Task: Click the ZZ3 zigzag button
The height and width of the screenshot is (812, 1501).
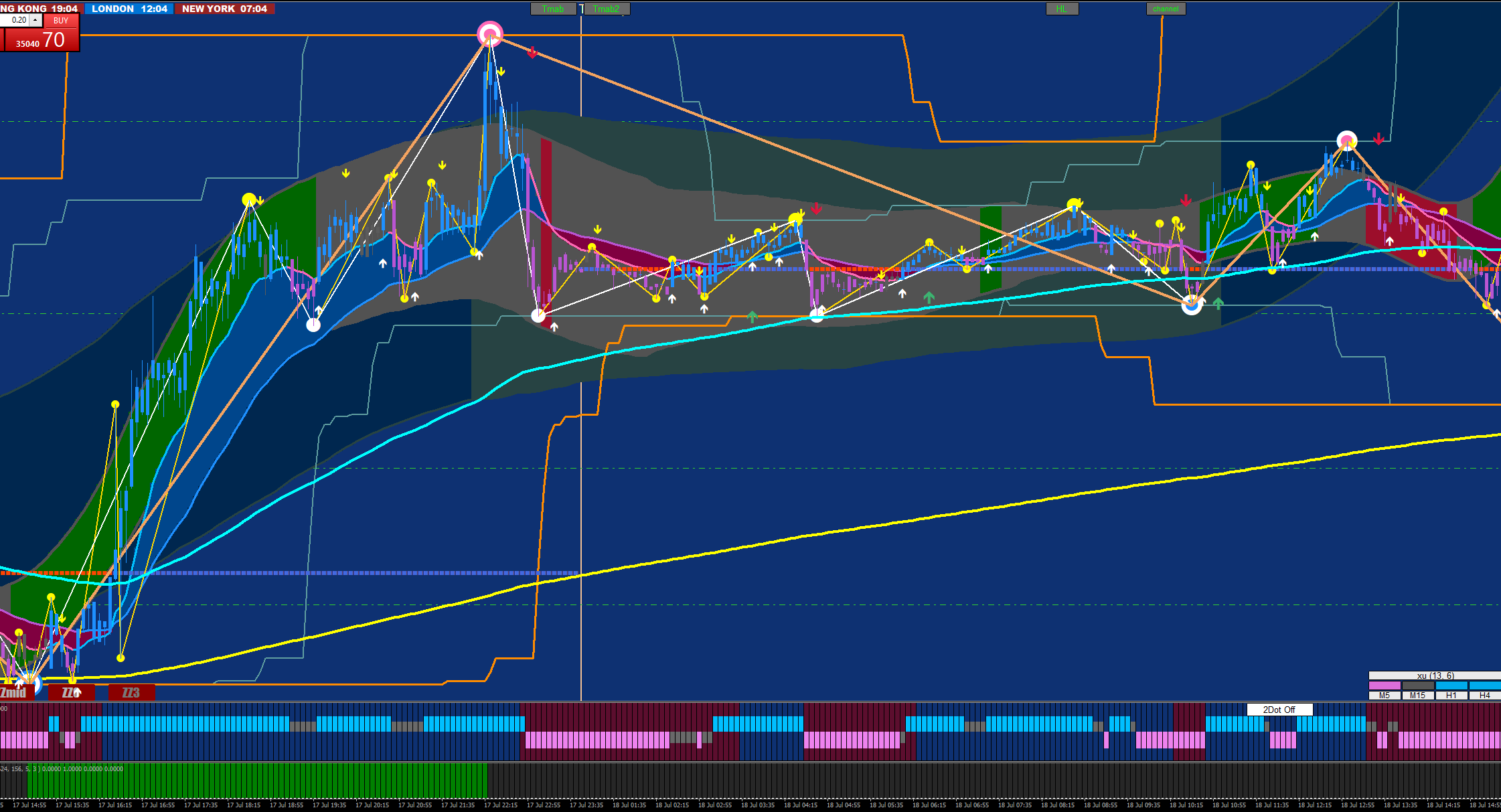Action: [x=131, y=693]
